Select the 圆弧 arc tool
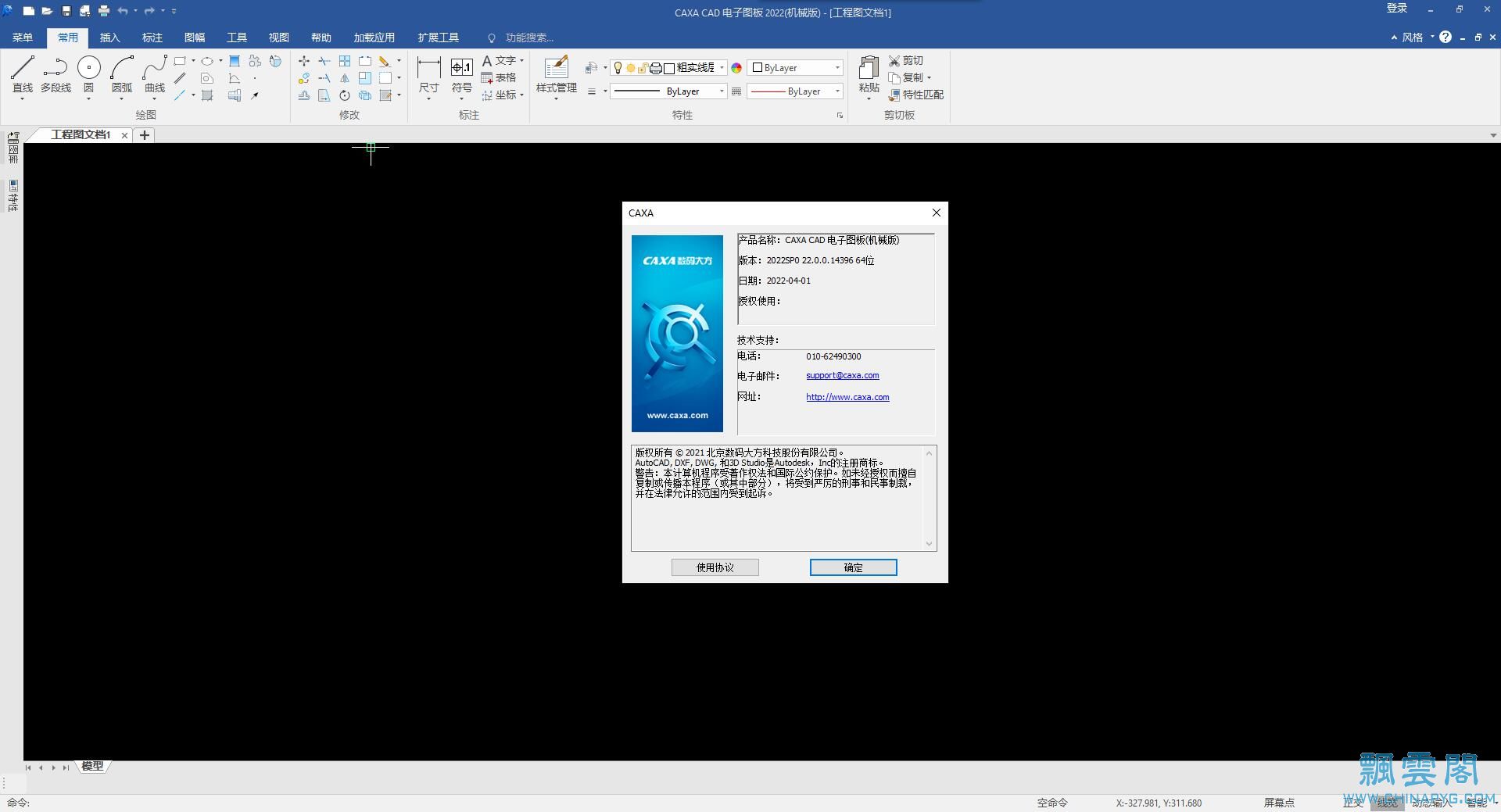This screenshot has height=812, width=1501. [x=122, y=75]
